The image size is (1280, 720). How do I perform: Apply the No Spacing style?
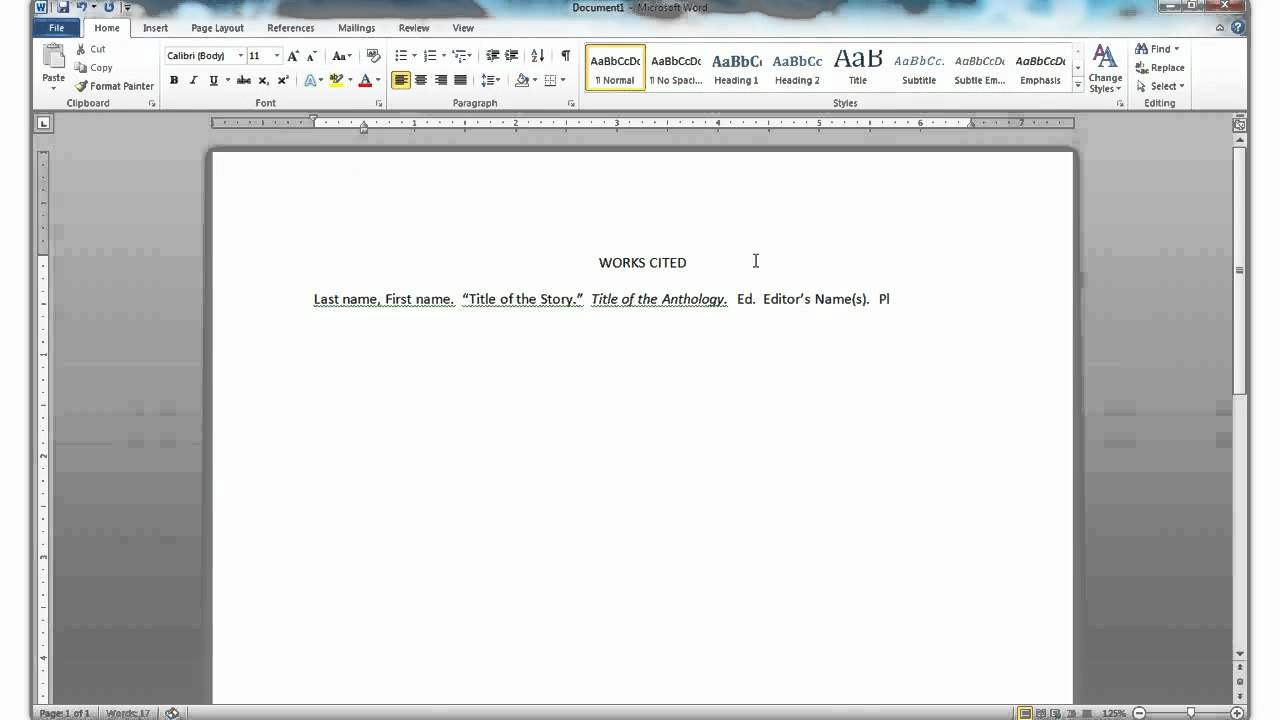coord(676,68)
